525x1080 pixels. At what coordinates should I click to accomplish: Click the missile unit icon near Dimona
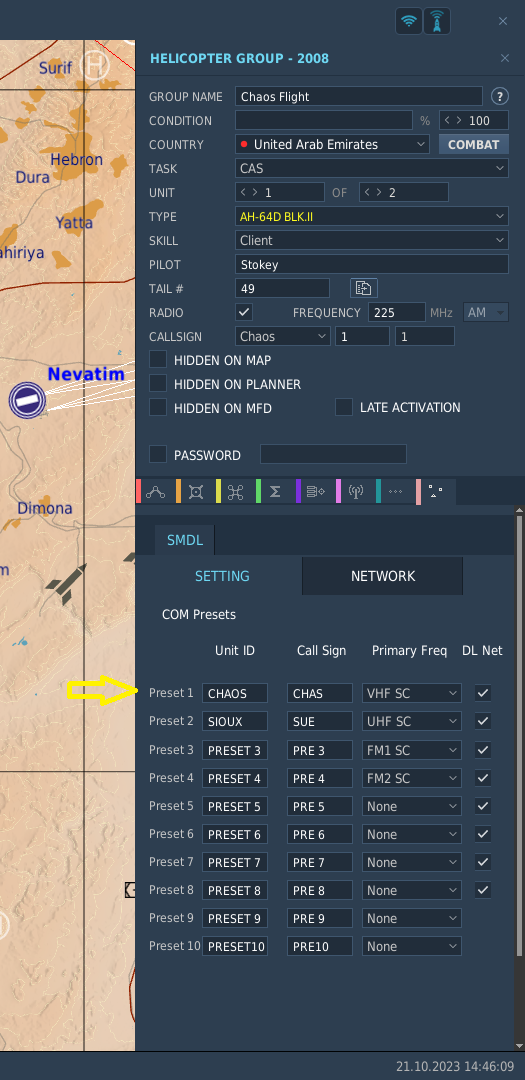(x=65, y=584)
